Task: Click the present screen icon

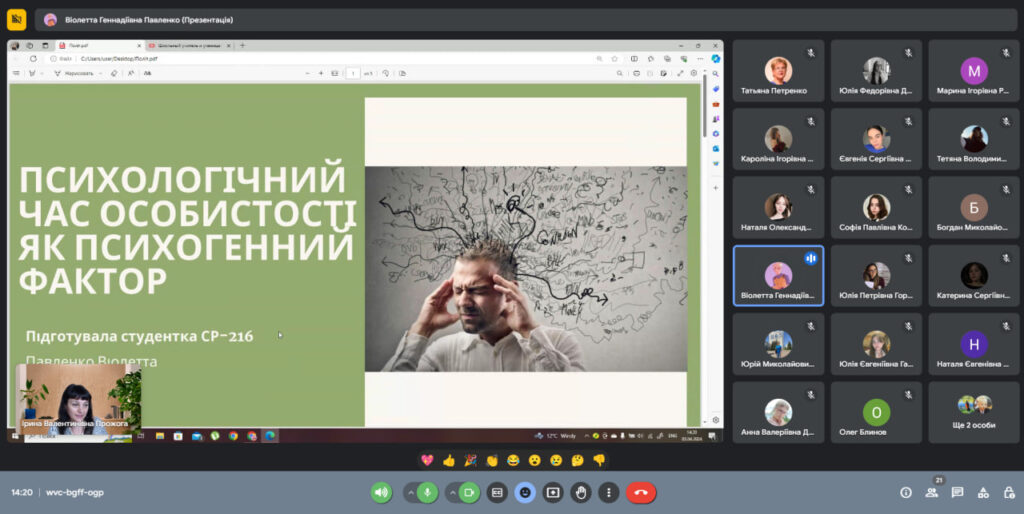Action: coord(553,492)
